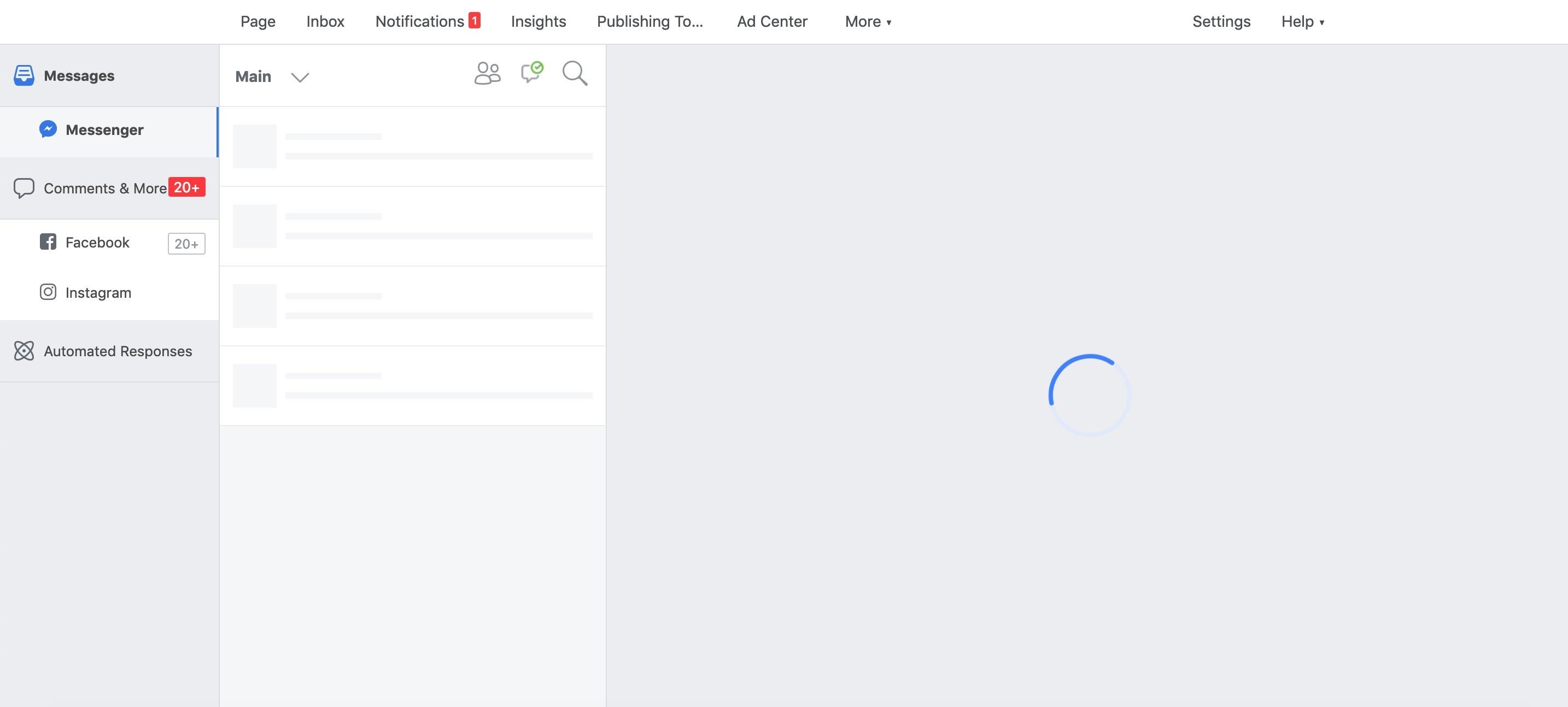This screenshot has height=707, width=1568.
Task: Open the contacts/people list icon
Action: 487,74
